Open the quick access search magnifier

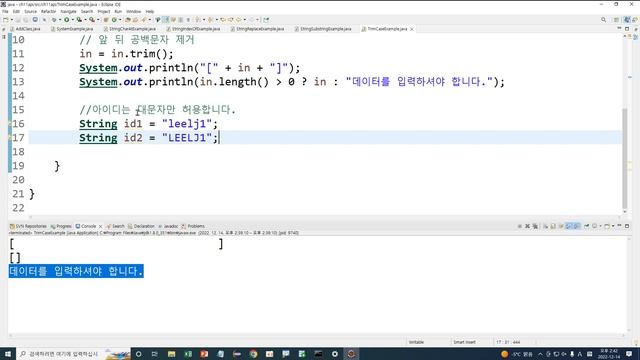603,20
